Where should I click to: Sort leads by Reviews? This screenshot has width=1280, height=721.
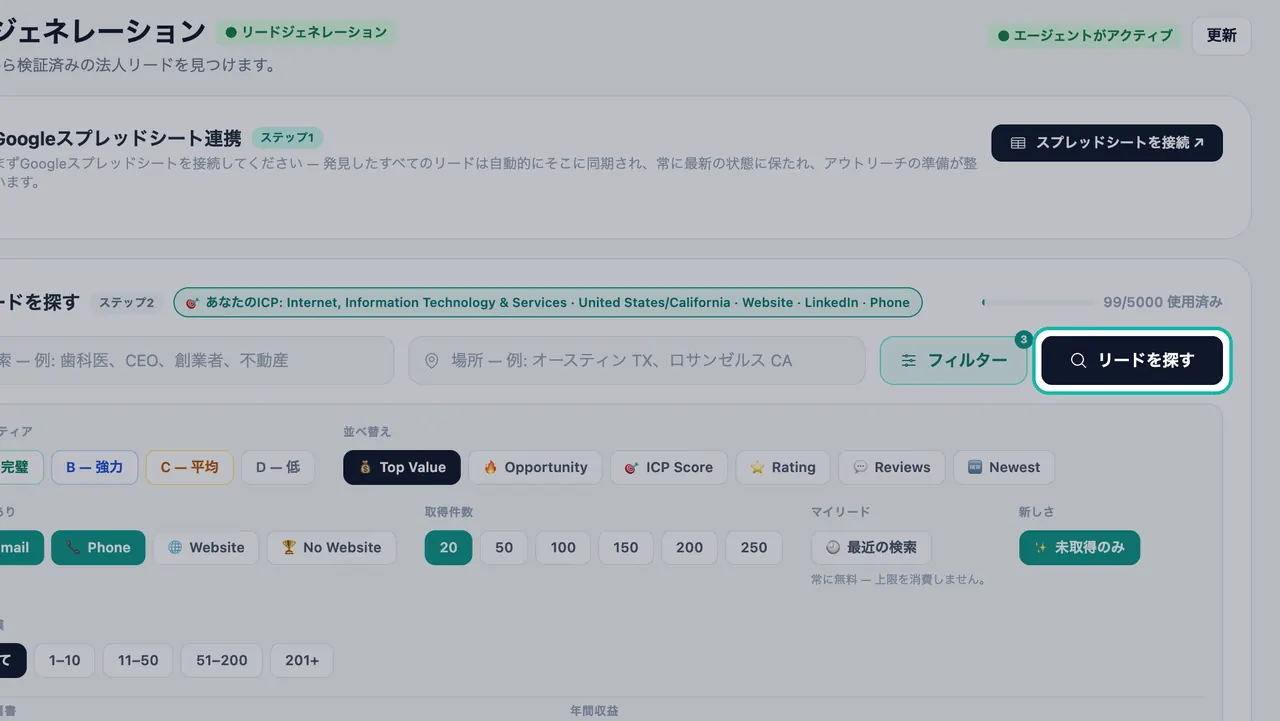(x=891, y=467)
